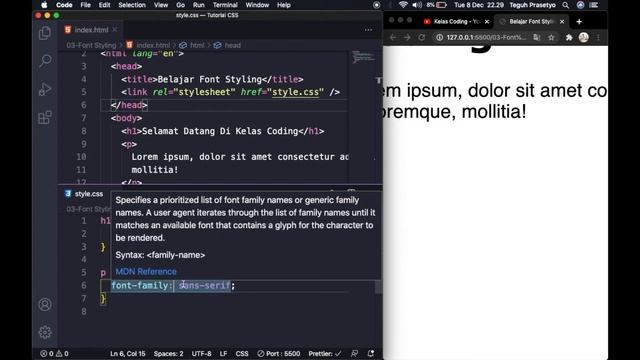Open the Edit menu
The image size is (640, 360).
pyautogui.click(x=104, y=5)
